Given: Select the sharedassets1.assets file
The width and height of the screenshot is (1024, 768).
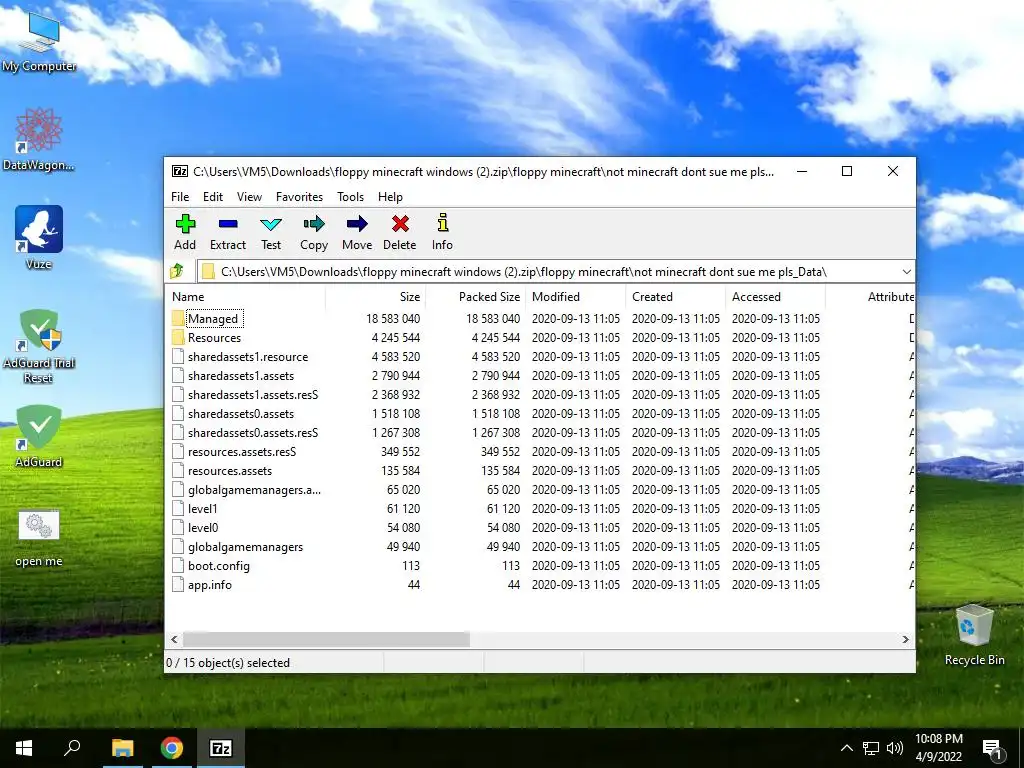Looking at the screenshot, I should (x=240, y=376).
